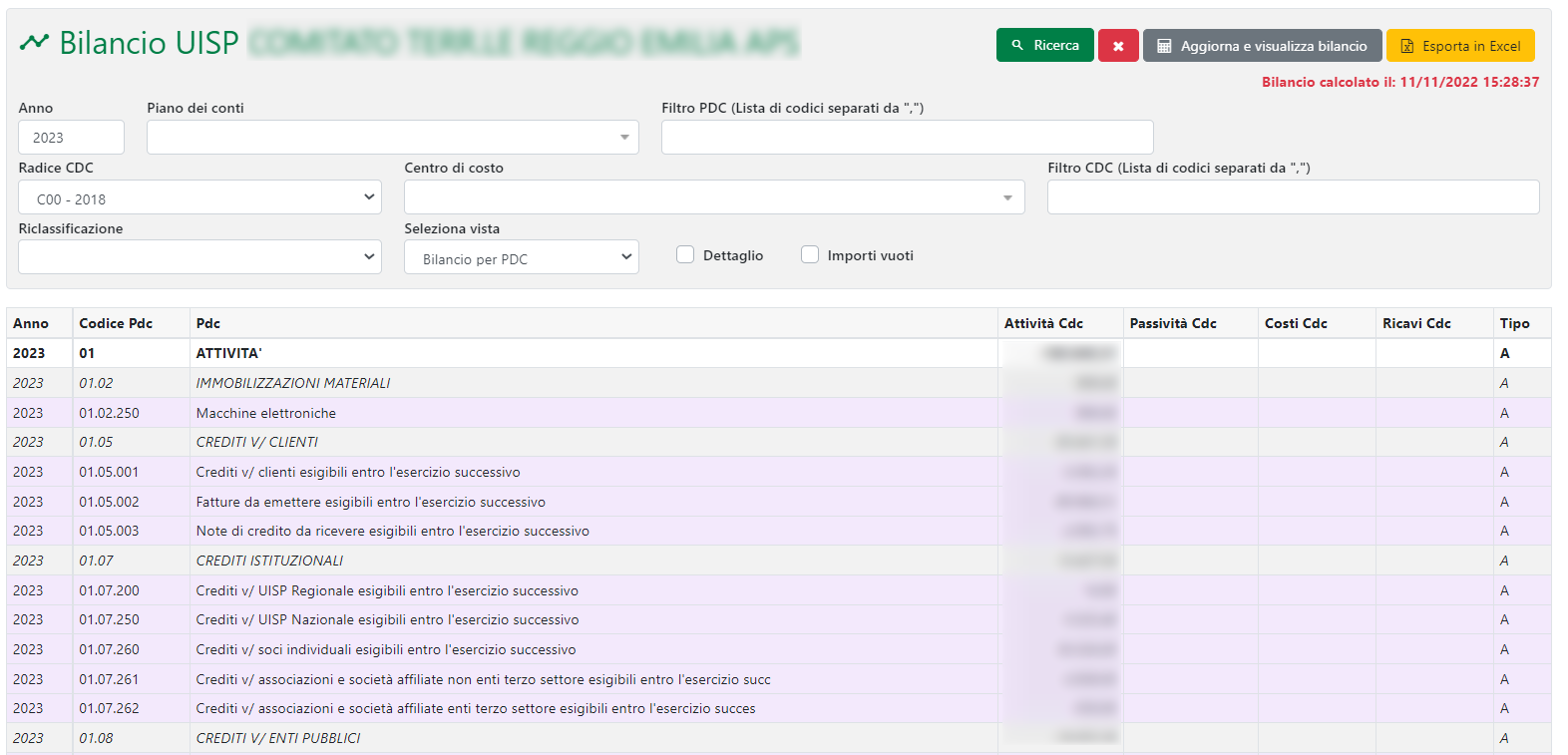Focus the Filtro CDC codes field
The height and width of the screenshot is (755, 1568).
point(1293,197)
